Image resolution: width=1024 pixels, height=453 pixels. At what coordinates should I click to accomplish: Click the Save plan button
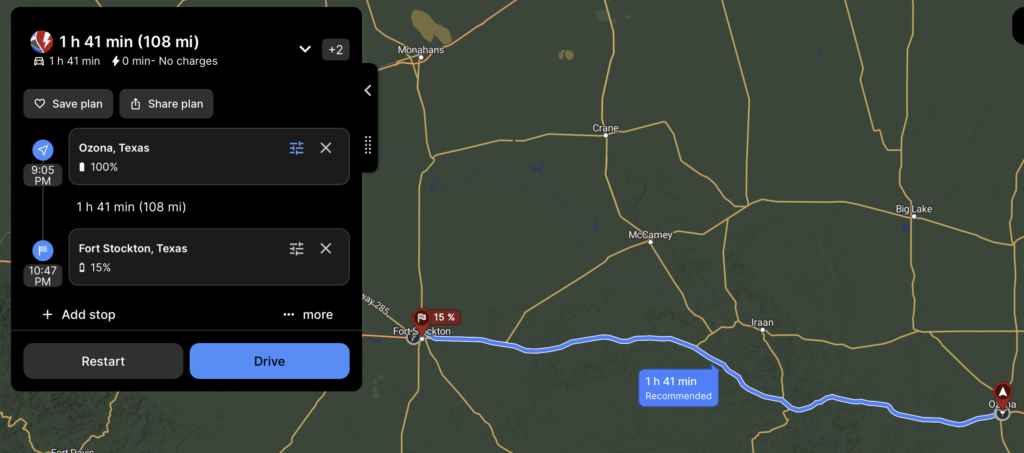[68, 104]
